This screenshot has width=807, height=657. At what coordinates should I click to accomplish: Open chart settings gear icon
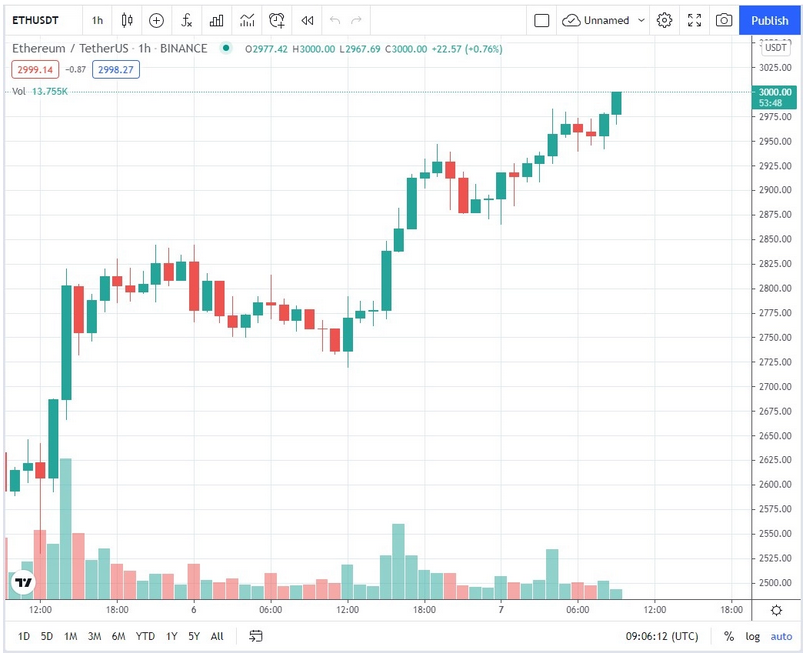(x=664, y=20)
